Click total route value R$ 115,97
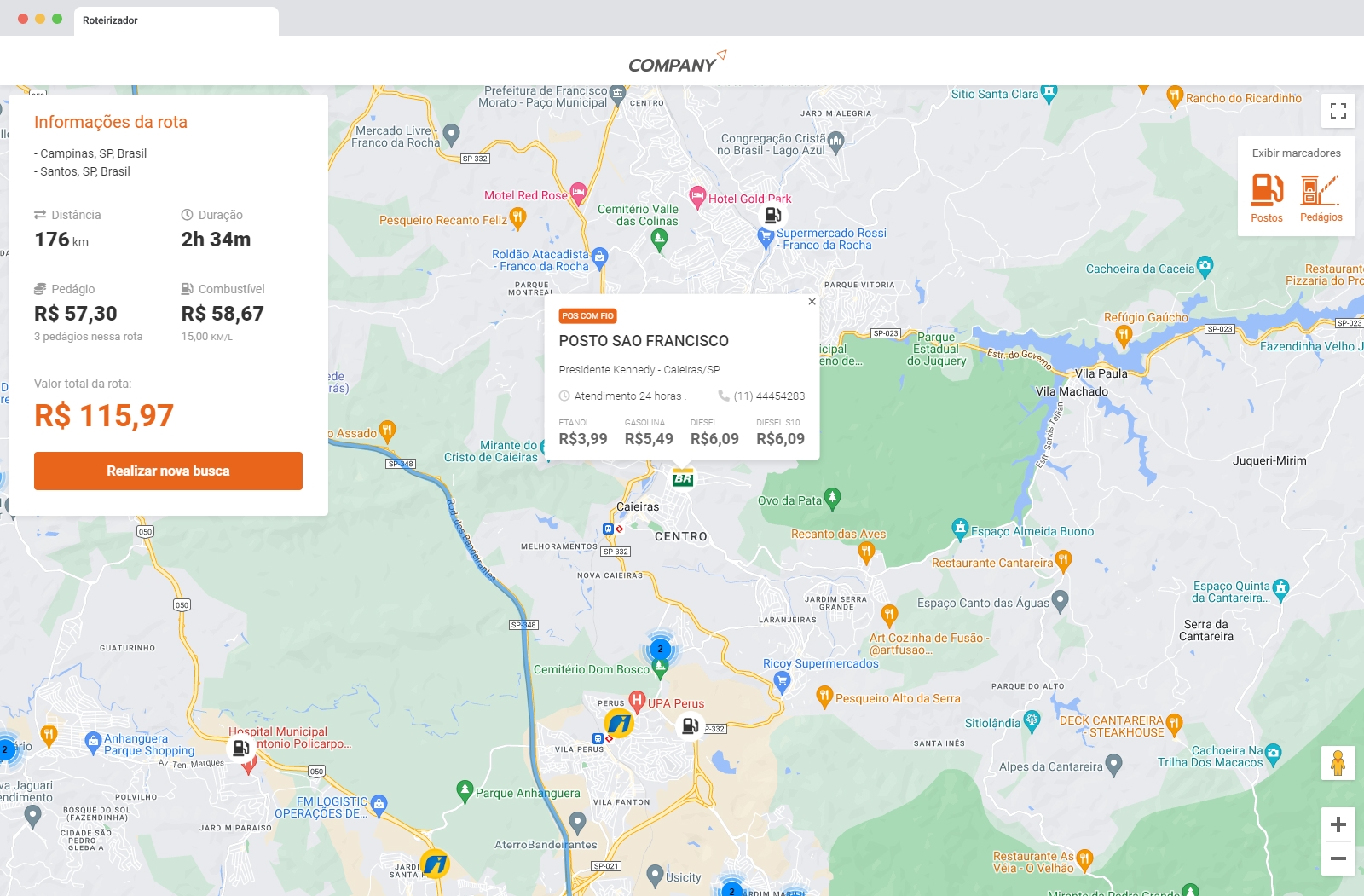The width and height of the screenshot is (1364, 896). 104,416
